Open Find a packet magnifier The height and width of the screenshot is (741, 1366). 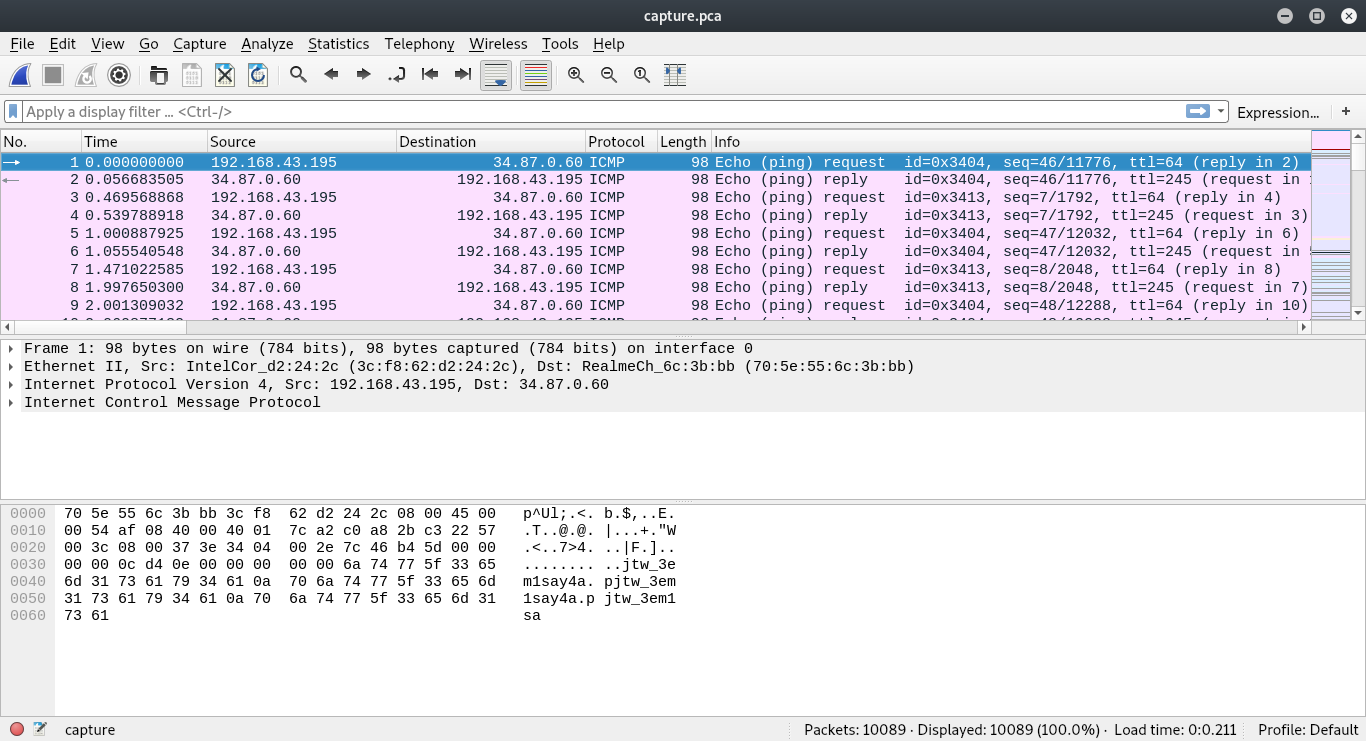pos(298,75)
